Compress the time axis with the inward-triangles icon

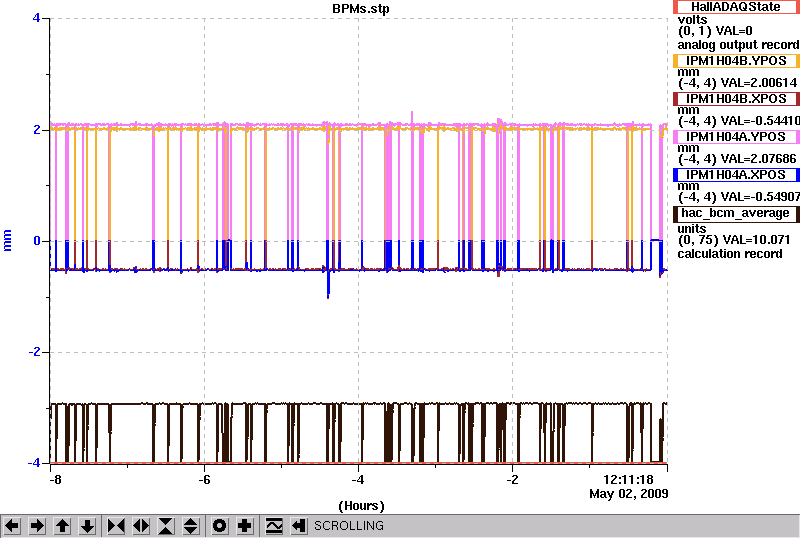click(116, 526)
